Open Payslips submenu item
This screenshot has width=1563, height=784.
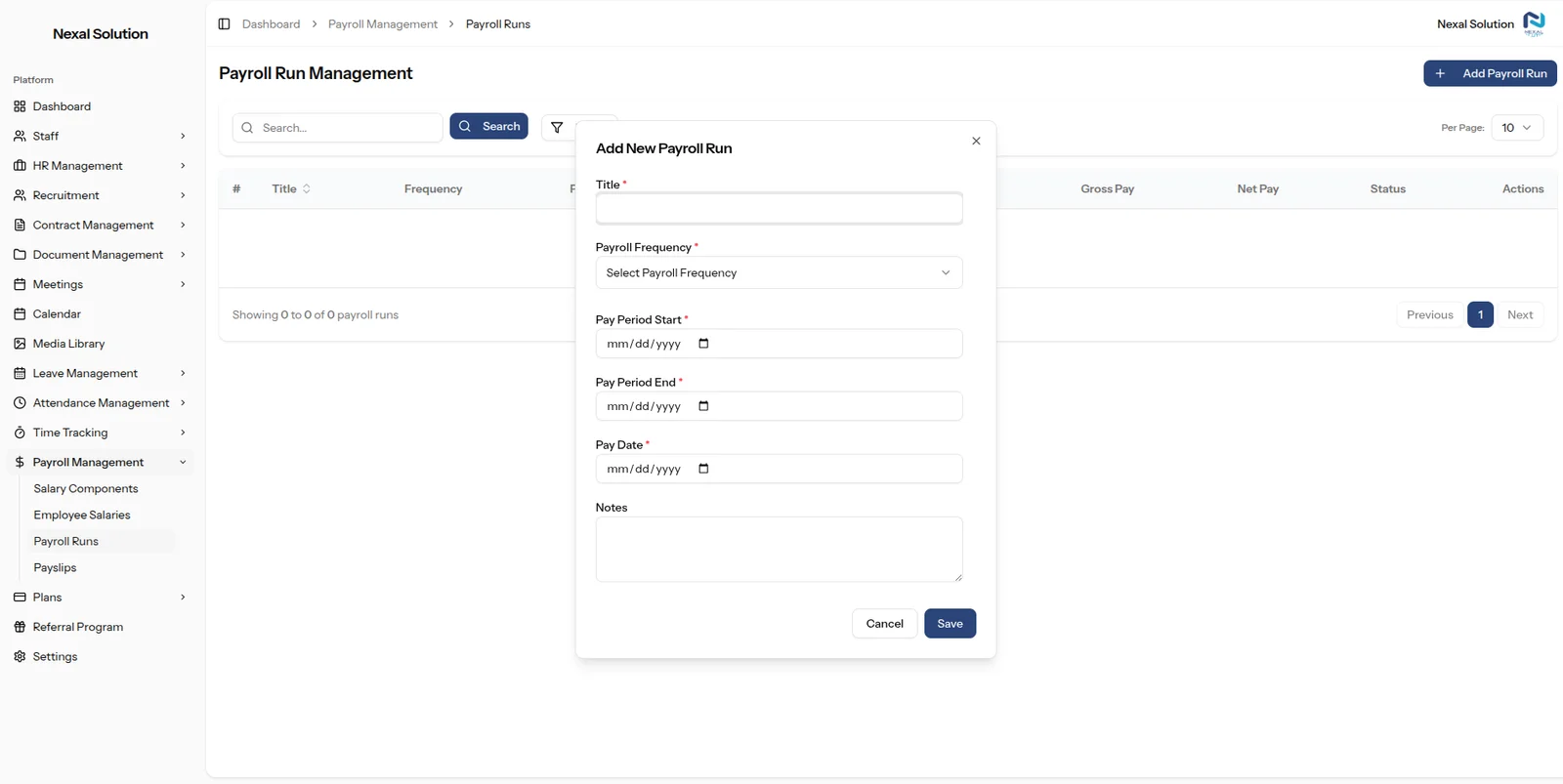[55, 568]
